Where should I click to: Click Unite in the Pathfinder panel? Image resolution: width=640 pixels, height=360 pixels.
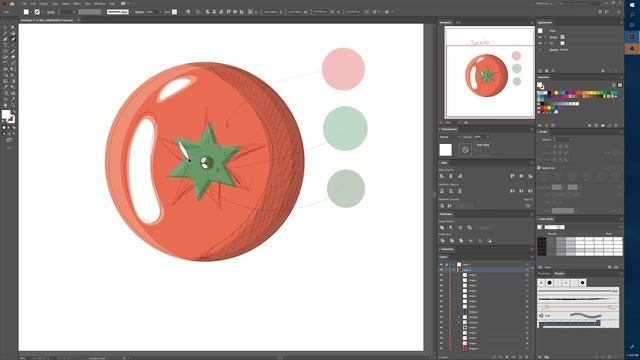click(x=442, y=227)
